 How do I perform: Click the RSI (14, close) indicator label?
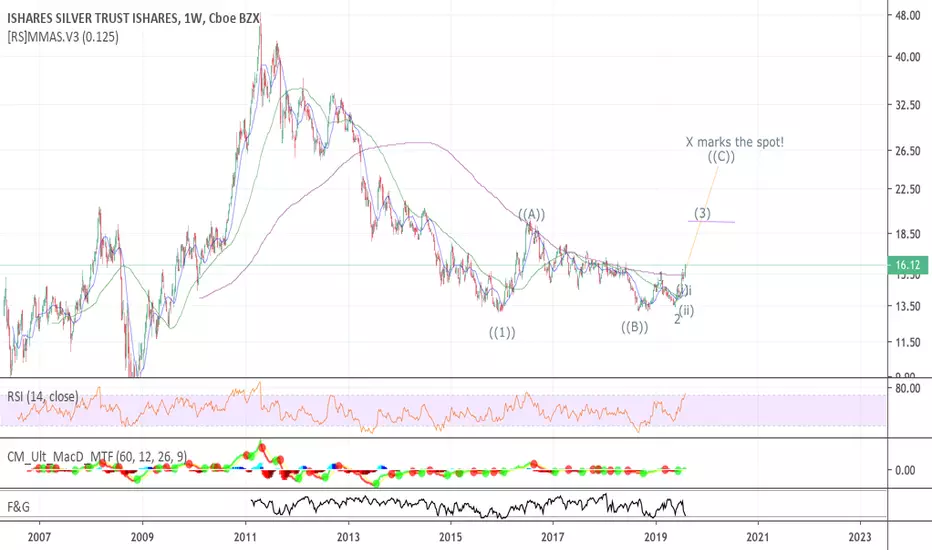(x=42, y=397)
